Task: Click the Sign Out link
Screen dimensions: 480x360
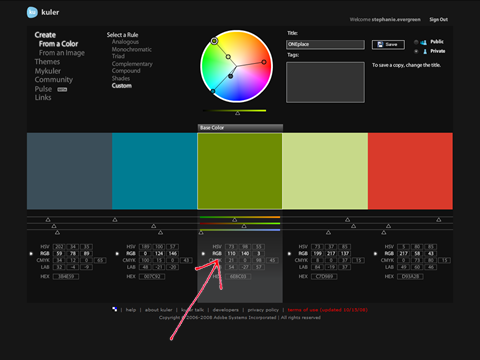Action: [438, 20]
